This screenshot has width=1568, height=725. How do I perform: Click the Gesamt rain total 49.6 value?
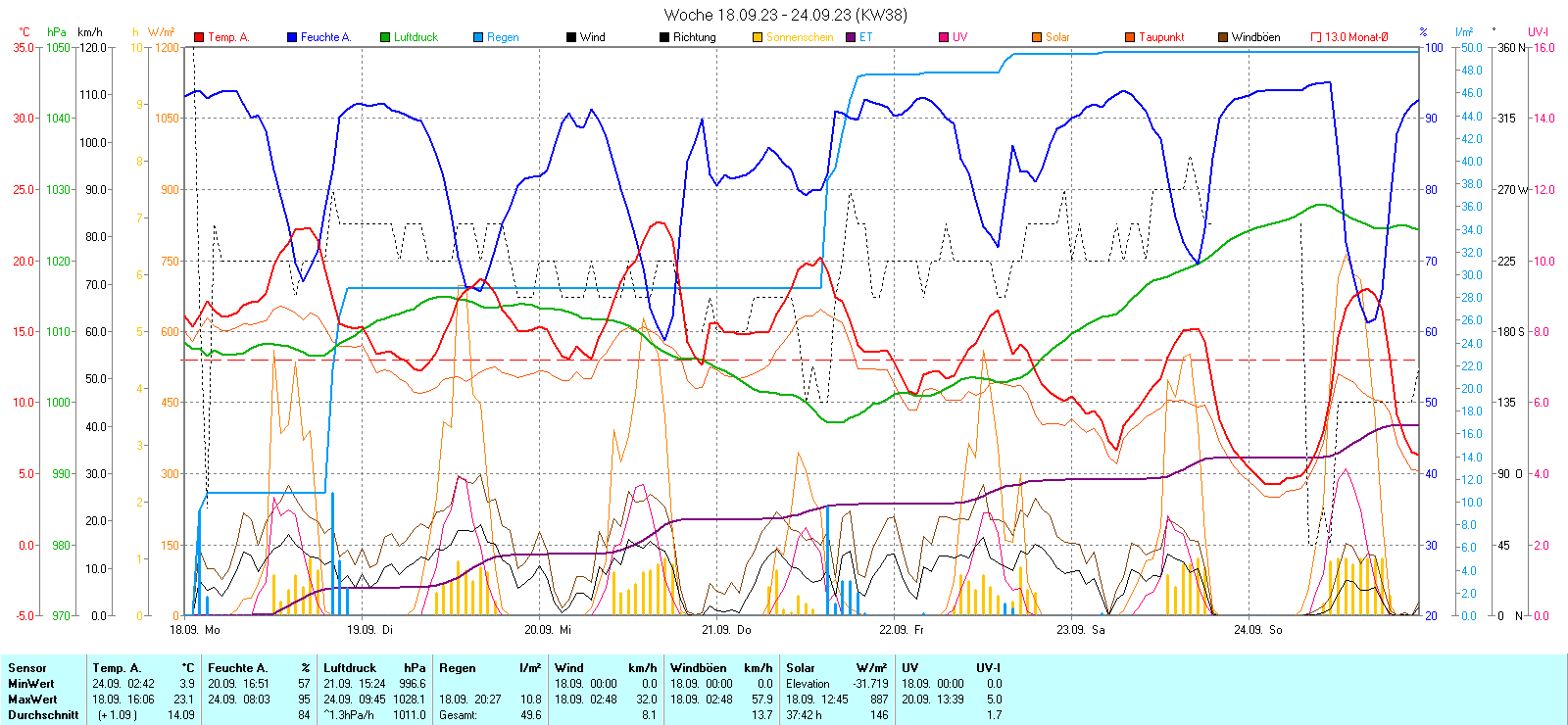530,715
